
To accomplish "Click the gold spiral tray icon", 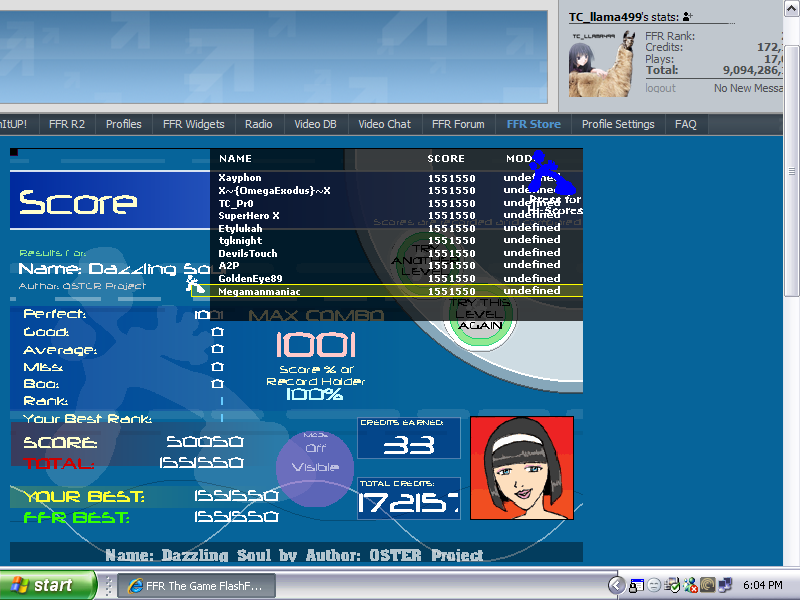I will coord(707,585).
